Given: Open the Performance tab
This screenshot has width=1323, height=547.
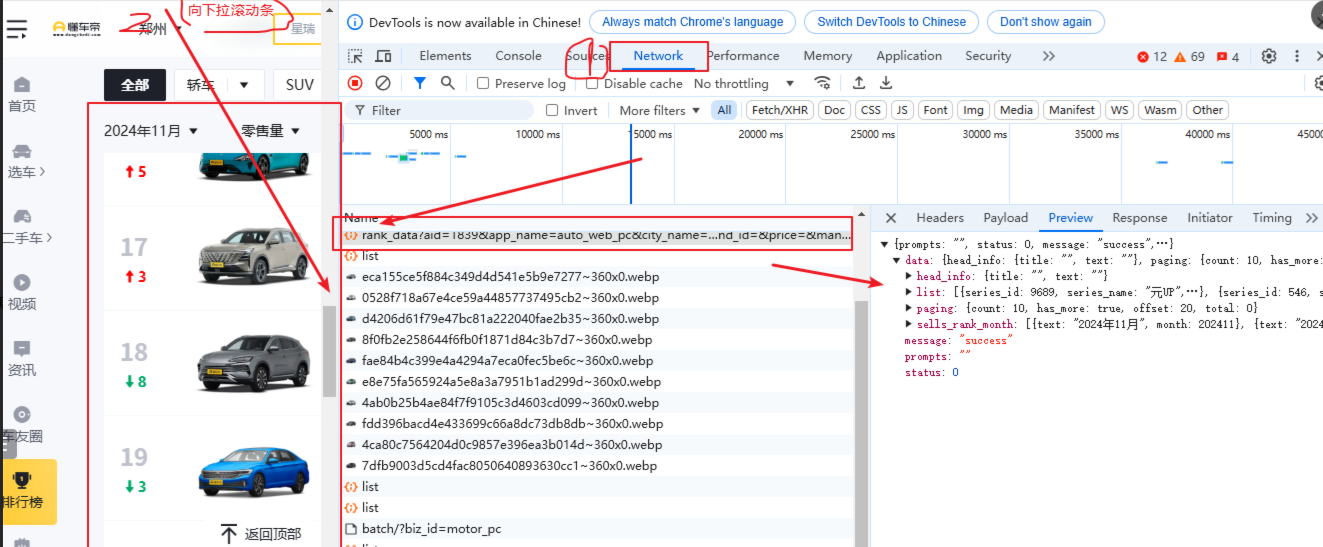Looking at the screenshot, I should tap(743, 56).
